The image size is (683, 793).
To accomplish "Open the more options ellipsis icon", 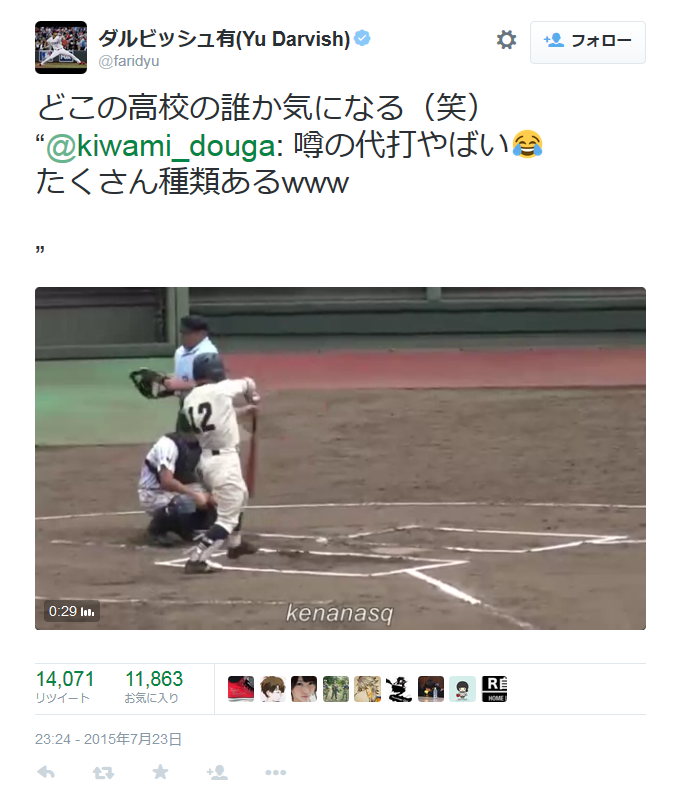I will (276, 773).
